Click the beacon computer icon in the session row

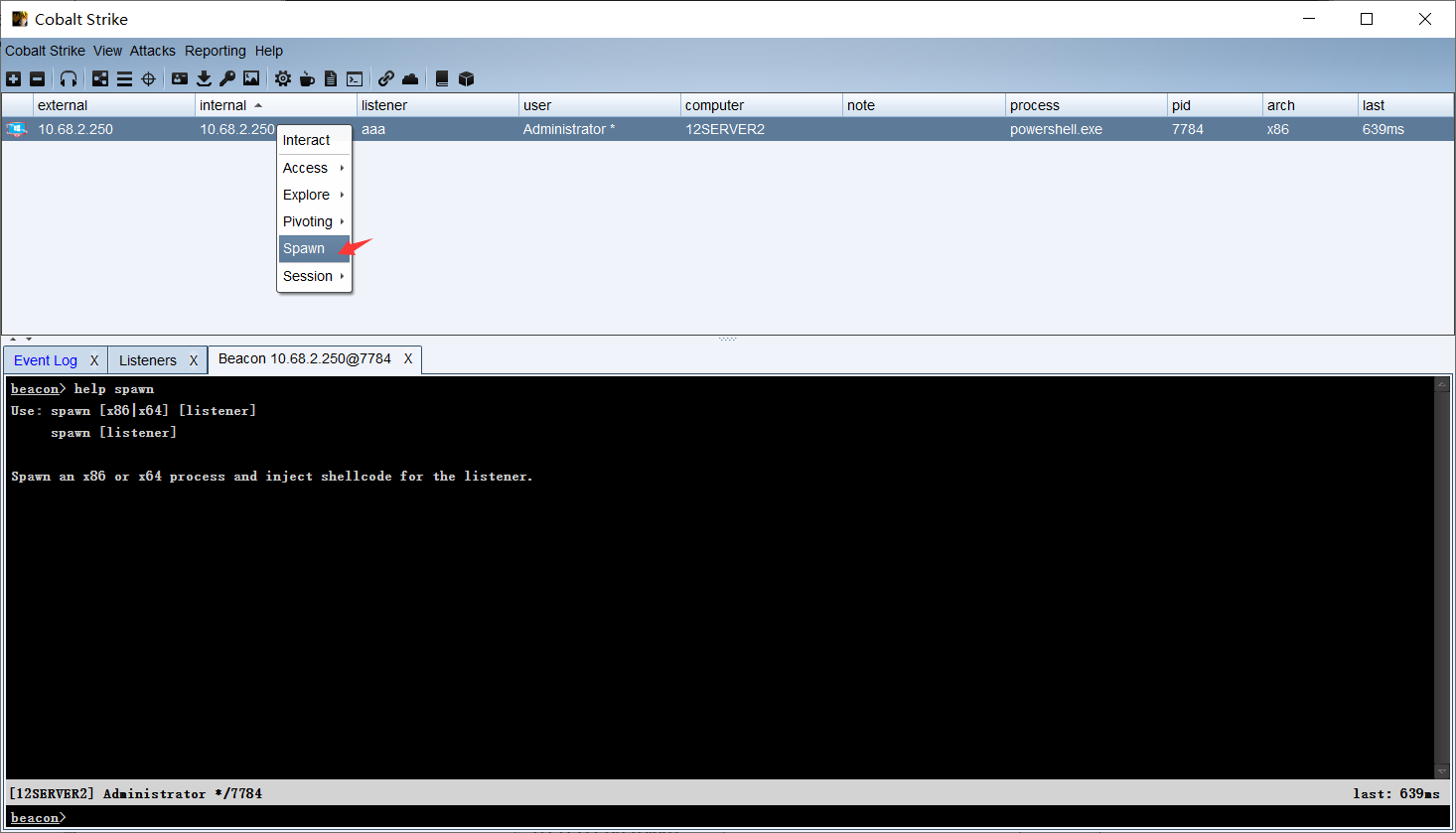point(17,129)
